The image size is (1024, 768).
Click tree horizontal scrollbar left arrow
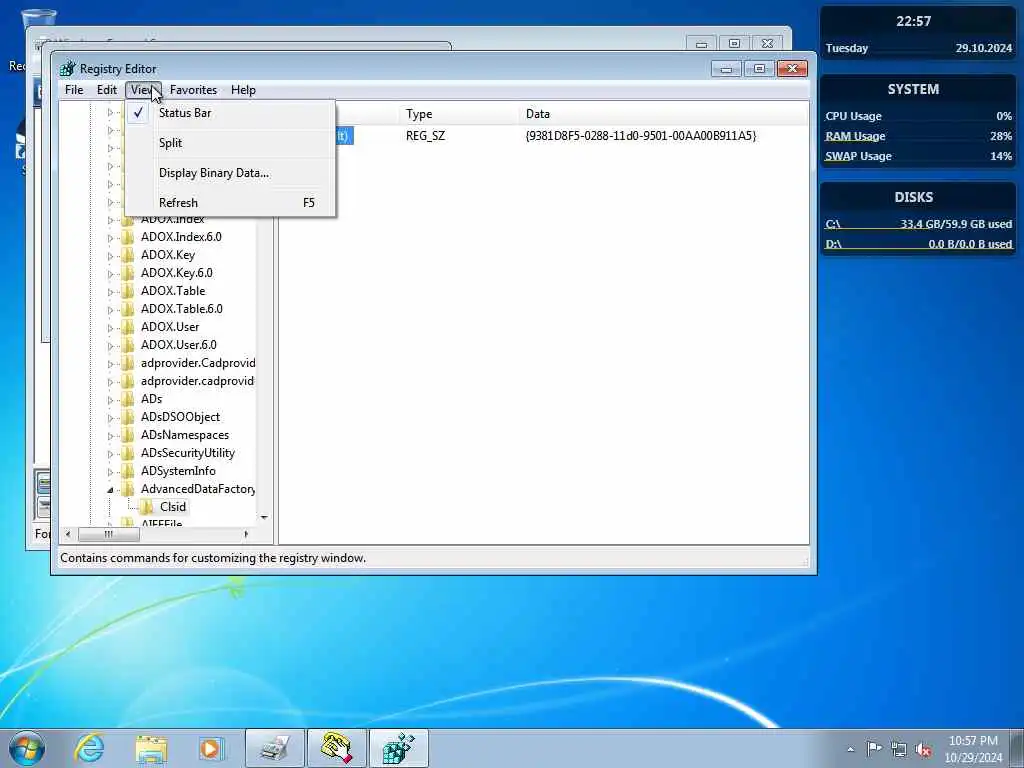tap(68, 534)
